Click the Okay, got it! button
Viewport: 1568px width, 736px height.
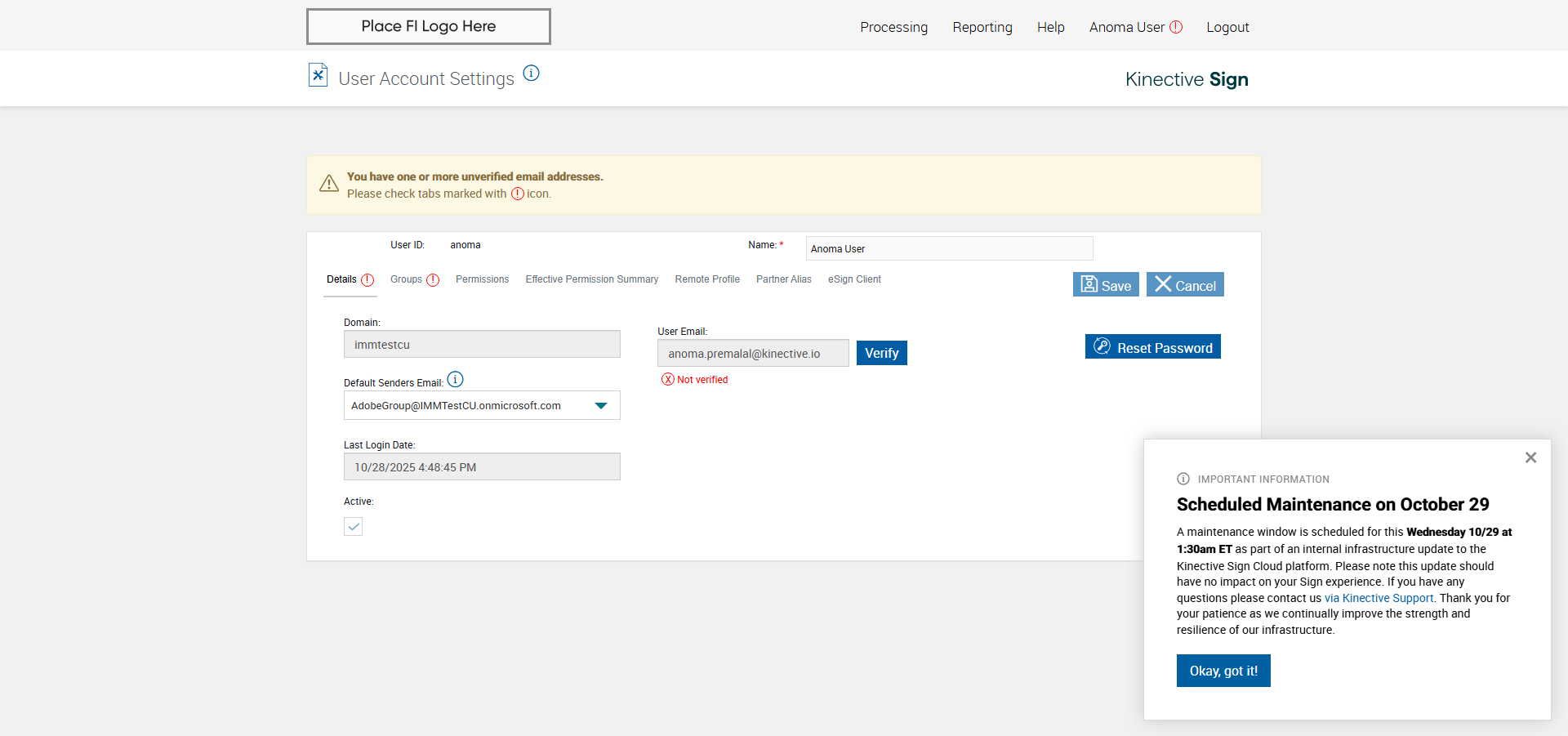(x=1223, y=671)
